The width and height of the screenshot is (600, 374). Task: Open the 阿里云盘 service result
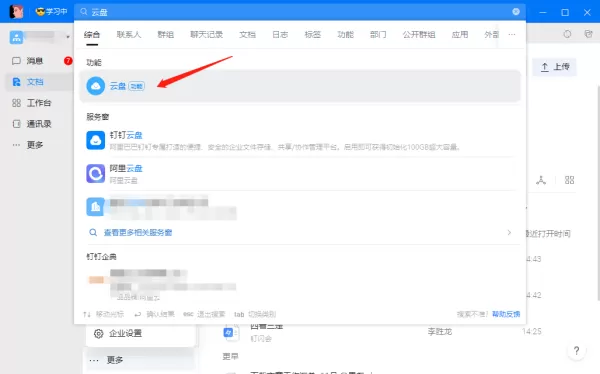300,174
